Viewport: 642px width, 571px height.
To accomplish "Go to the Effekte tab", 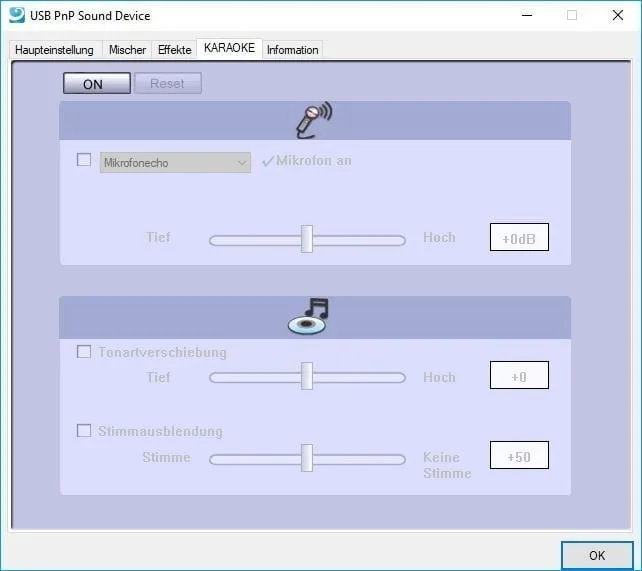I will coord(174,50).
